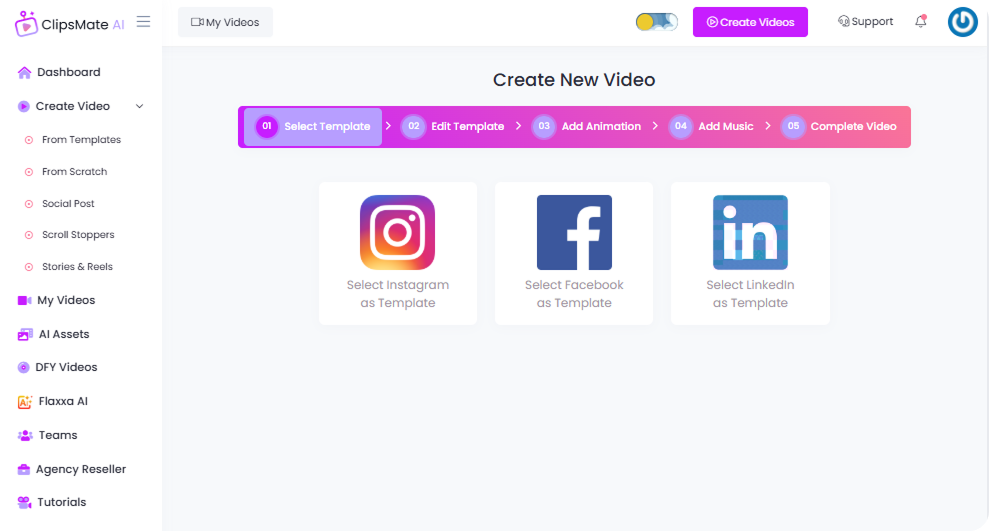Click the purple Create Videos button
This screenshot has height=531, width=989.
(x=750, y=22)
